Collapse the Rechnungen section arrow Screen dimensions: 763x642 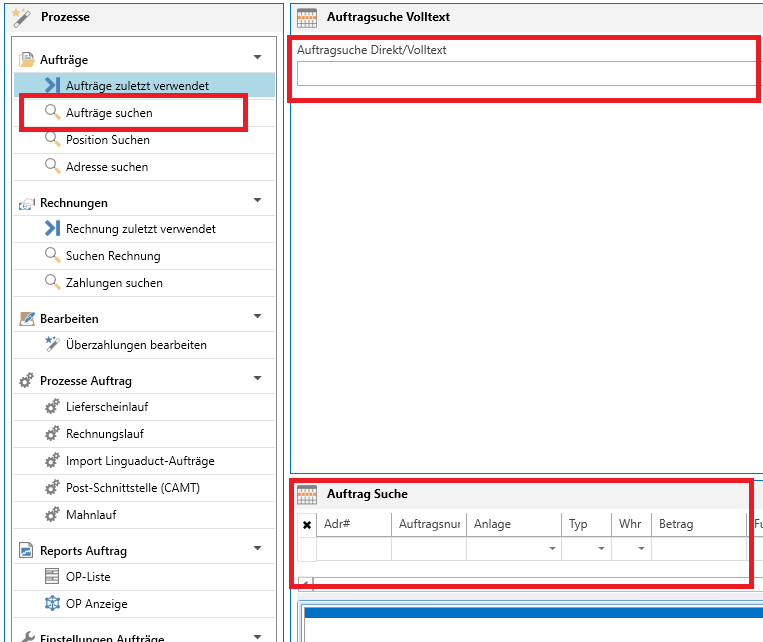click(x=258, y=201)
